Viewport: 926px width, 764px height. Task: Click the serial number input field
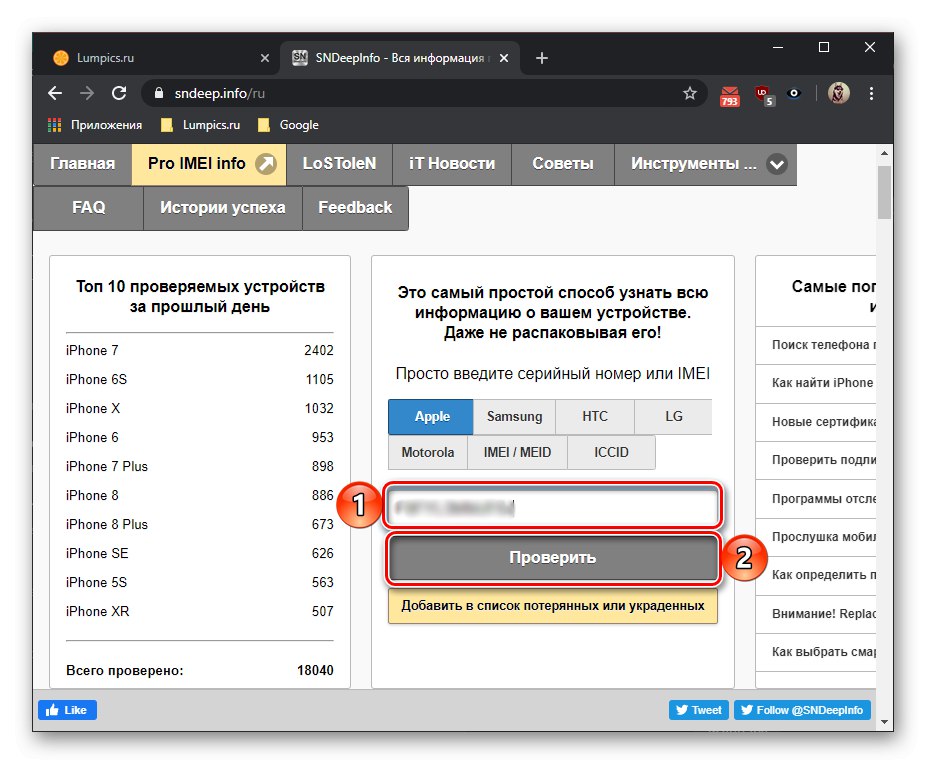[x=552, y=507]
